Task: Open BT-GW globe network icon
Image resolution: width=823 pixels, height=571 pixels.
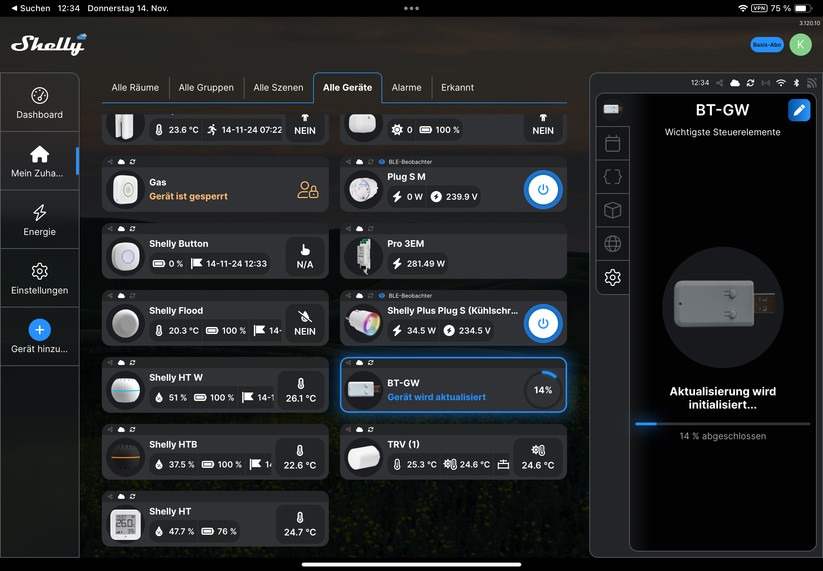Action: [x=613, y=244]
